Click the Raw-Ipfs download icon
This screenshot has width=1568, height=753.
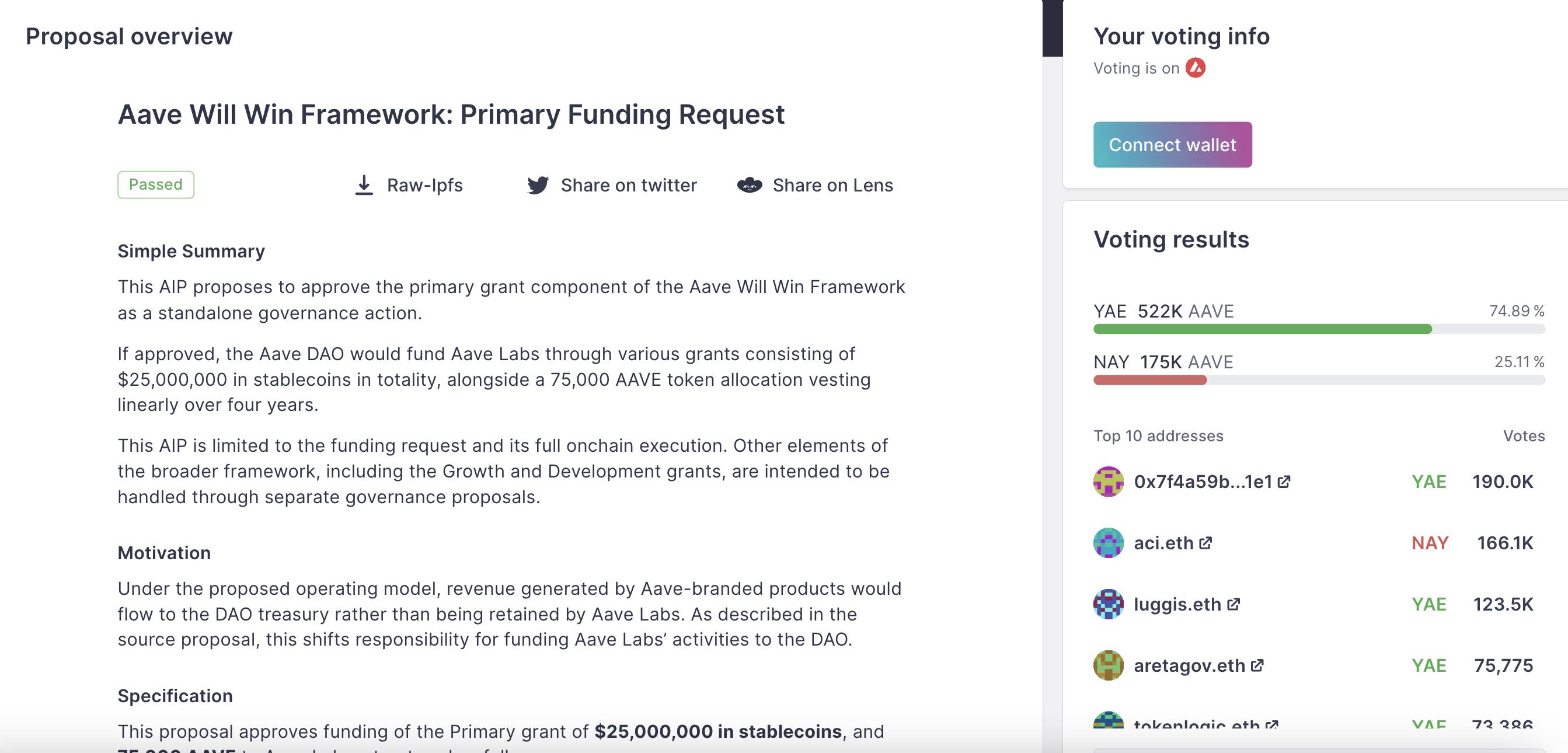pos(364,185)
